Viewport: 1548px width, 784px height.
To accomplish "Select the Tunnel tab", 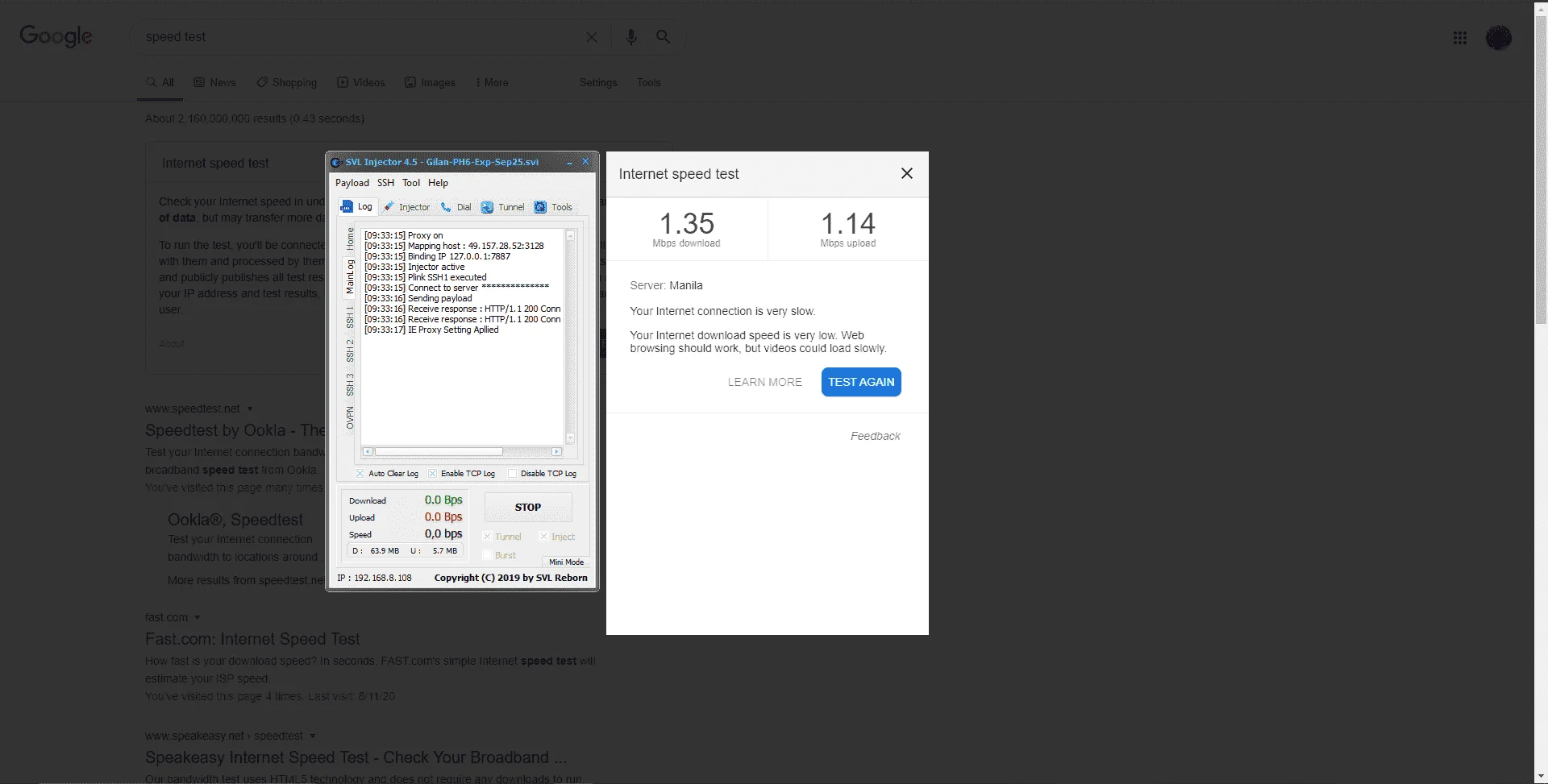I will (502, 207).
